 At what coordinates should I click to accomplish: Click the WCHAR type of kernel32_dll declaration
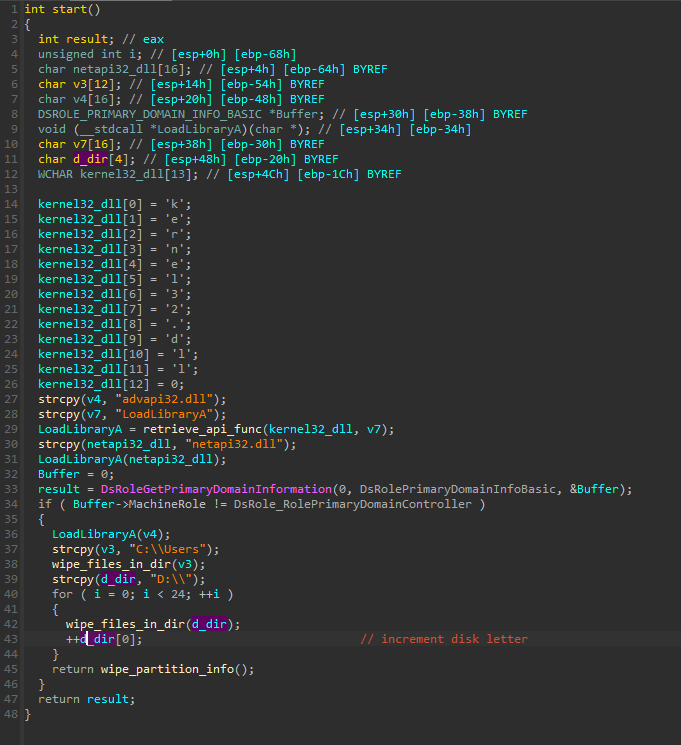54,174
